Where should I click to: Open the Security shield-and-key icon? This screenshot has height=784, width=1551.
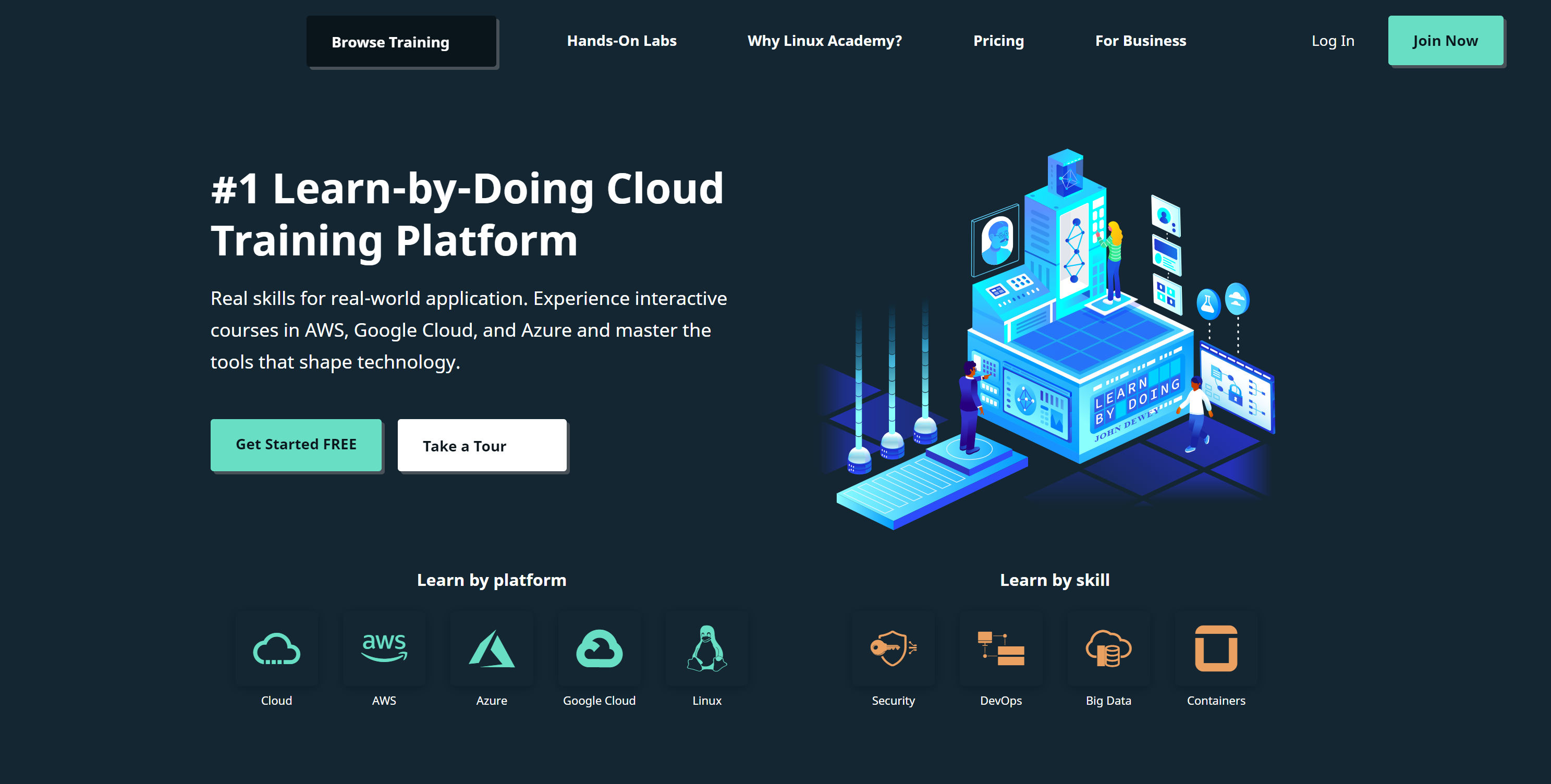tap(893, 648)
